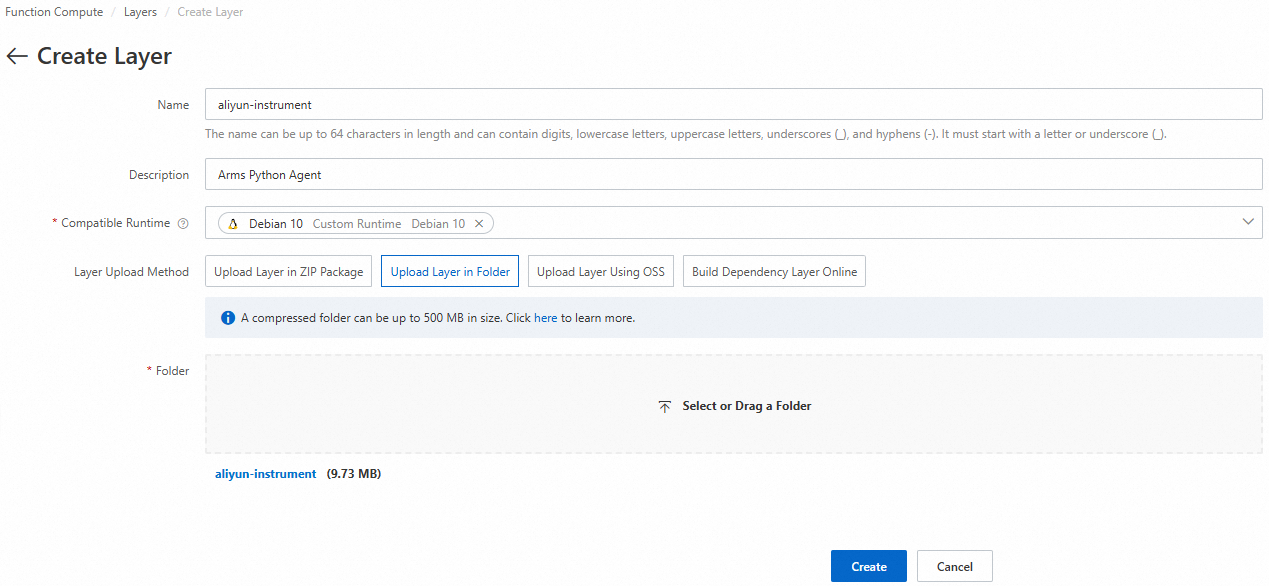Click the Create Layer breadcrumb text

(210, 12)
